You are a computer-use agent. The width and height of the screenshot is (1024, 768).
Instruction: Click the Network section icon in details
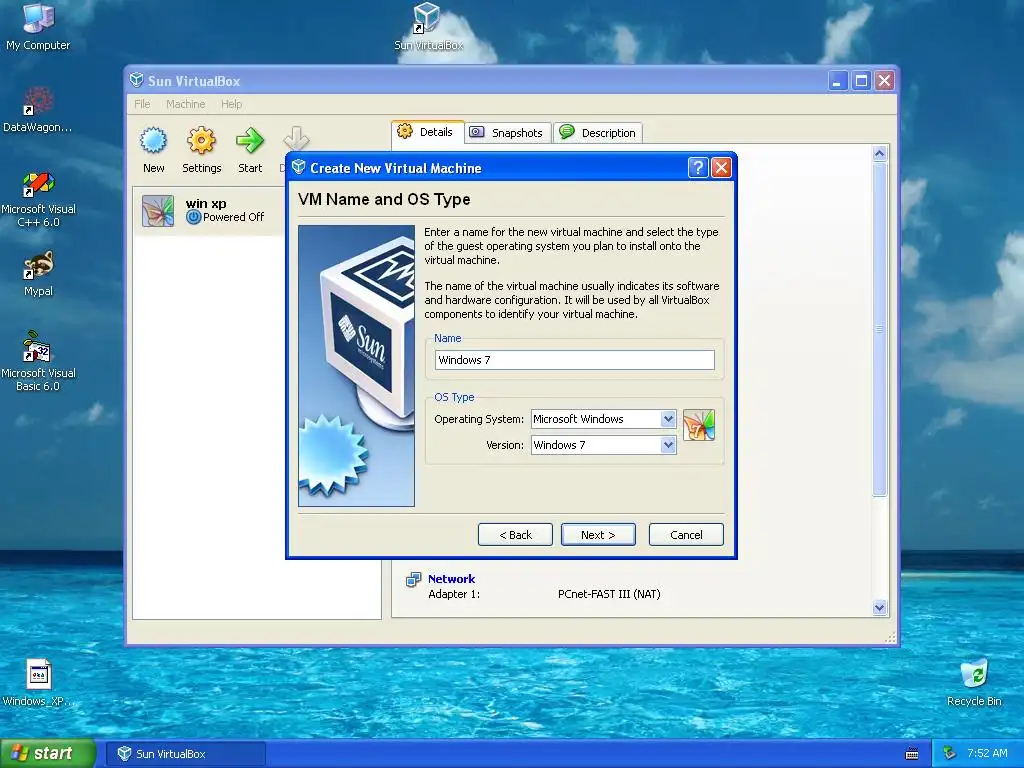pos(413,579)
